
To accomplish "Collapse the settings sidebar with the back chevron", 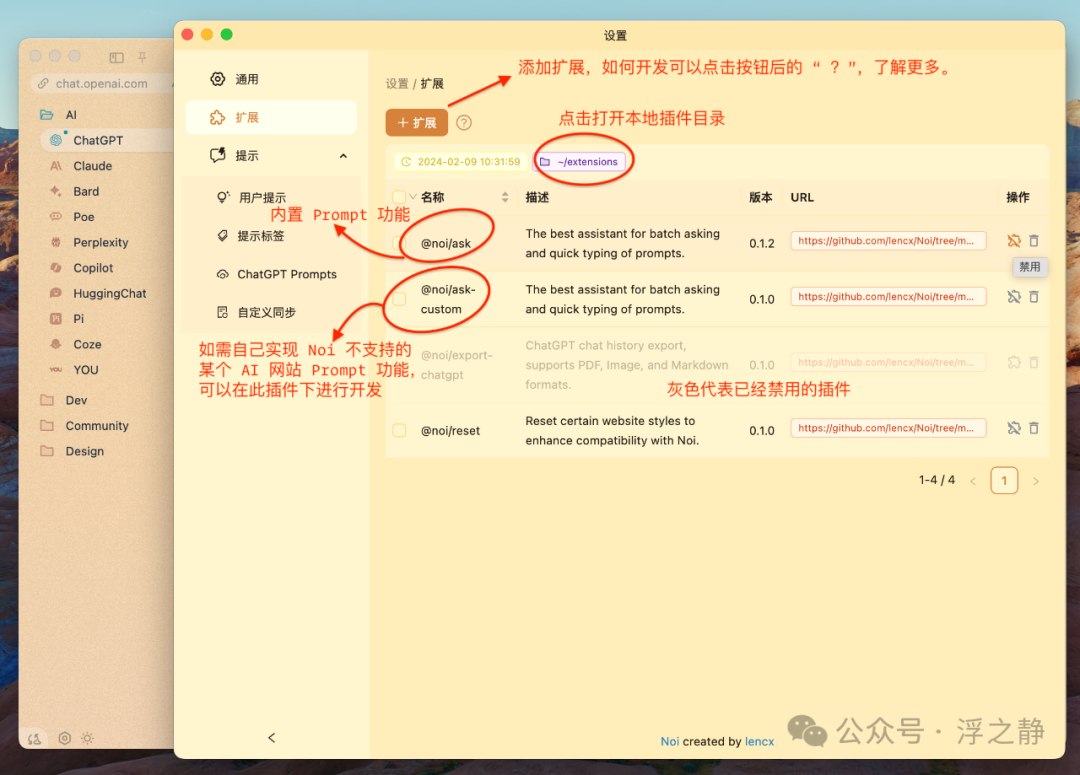I will click(271, 738).
